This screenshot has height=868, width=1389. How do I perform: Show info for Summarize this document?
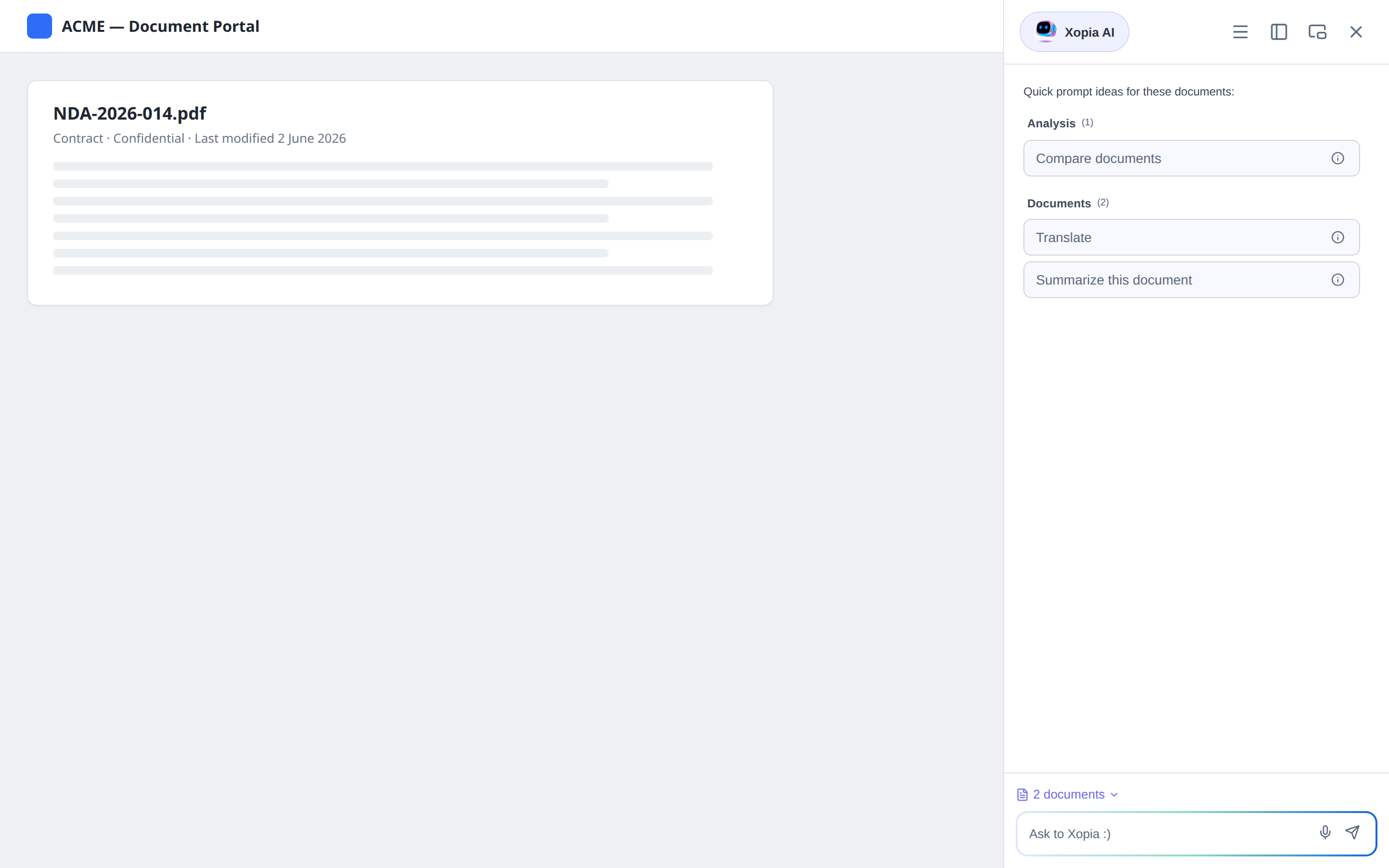click(1337, 280)
